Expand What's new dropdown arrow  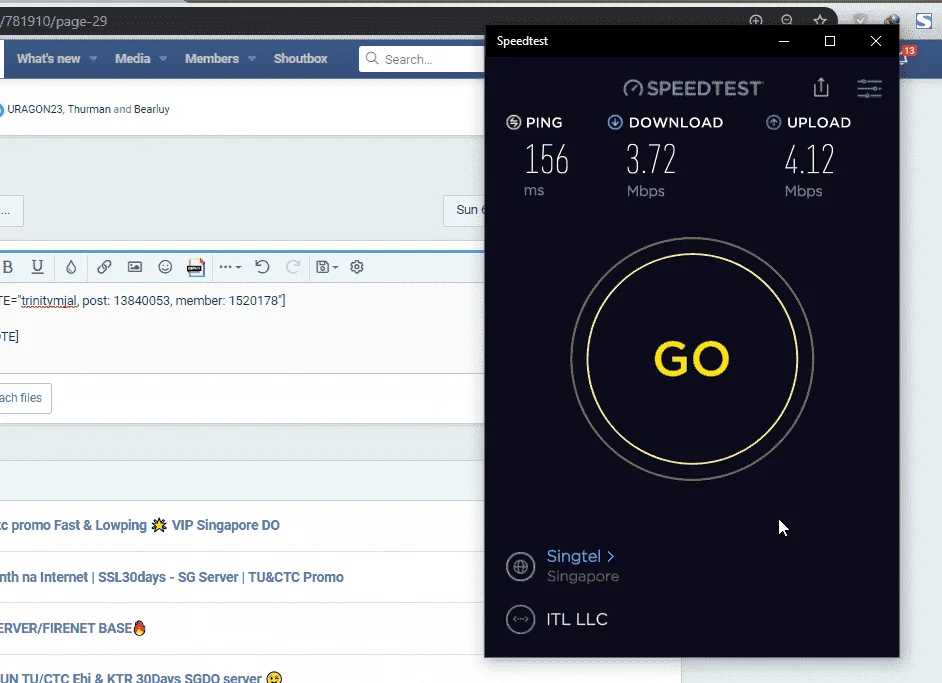click(x=93, y=59)
